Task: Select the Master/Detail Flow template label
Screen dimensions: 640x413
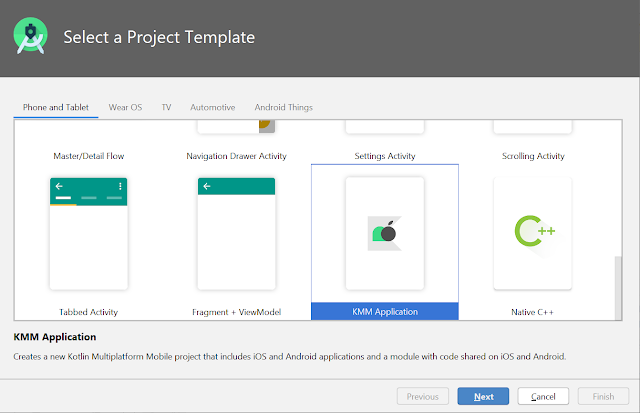Action: click(x=88, y=156)
